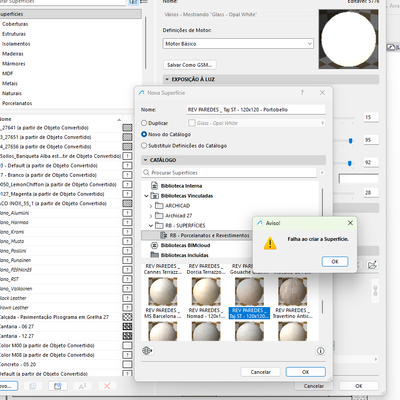The width and height of the screenshot is (400, 400).
Task: Click the slider handle for value 95
Action: click(x=350, y=141)
